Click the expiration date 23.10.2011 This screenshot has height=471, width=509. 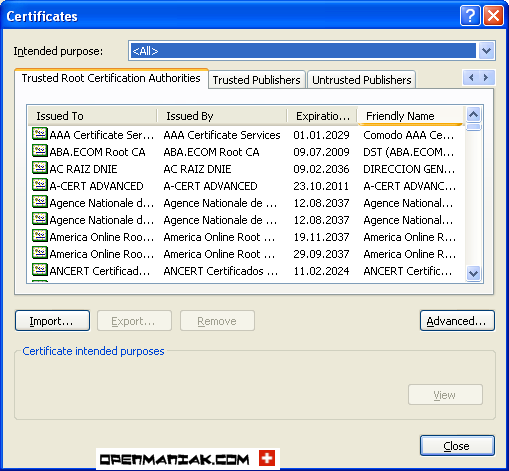point(321,186)
